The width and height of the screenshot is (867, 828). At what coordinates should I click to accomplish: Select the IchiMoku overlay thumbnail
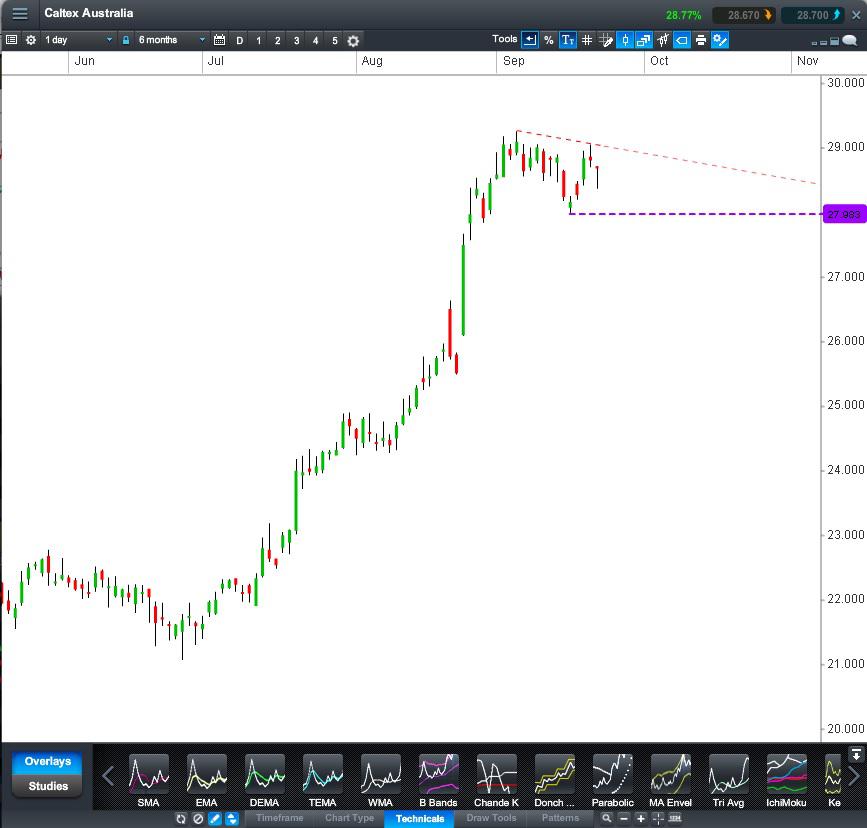click(786, 780)
